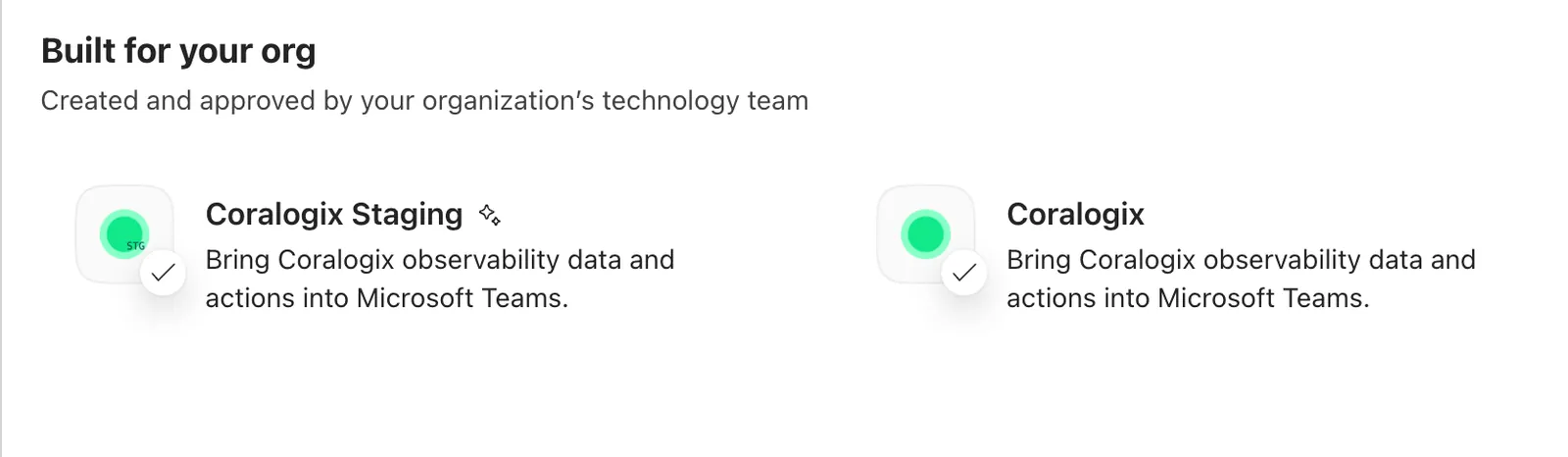
Task: Select the Coralogix Staging title
Action: pos(334,214)
